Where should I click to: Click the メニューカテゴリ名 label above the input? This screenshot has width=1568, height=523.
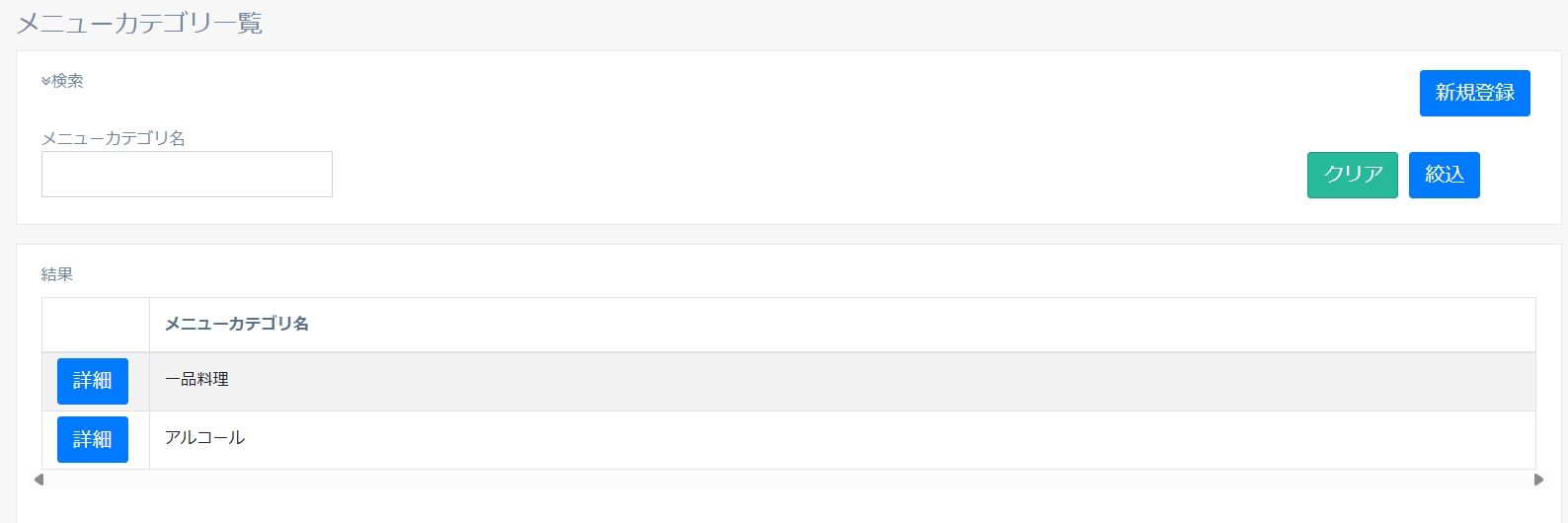[x=114, y=138]
